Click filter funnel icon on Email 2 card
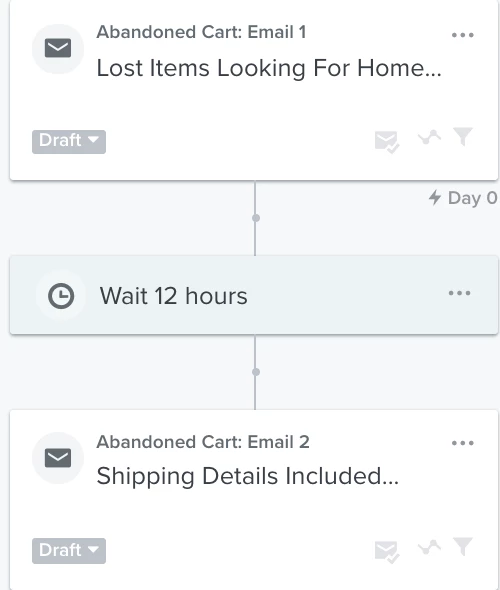 click(463, 546)
